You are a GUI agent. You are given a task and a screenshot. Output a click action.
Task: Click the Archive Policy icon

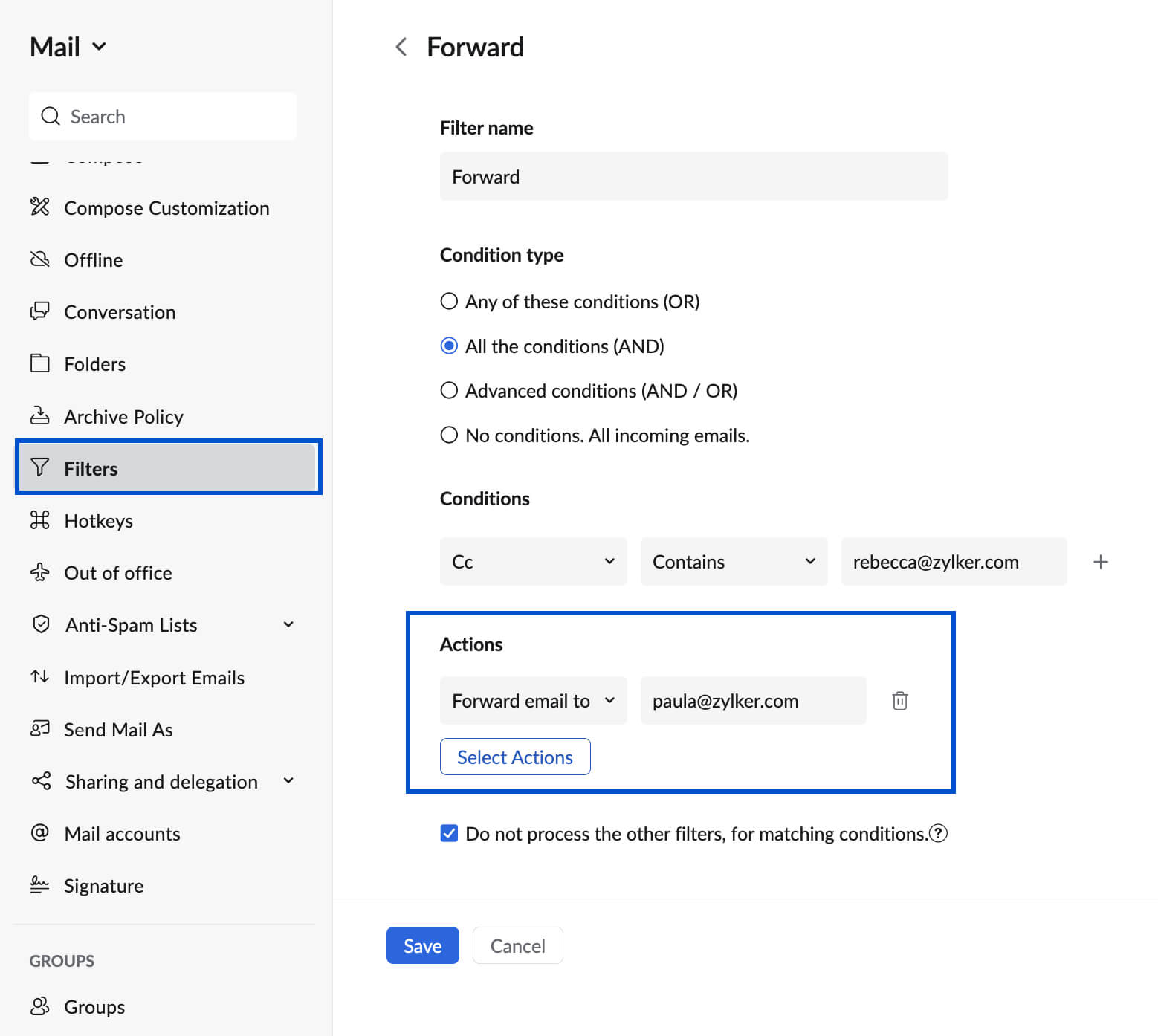tap(40, 416)
